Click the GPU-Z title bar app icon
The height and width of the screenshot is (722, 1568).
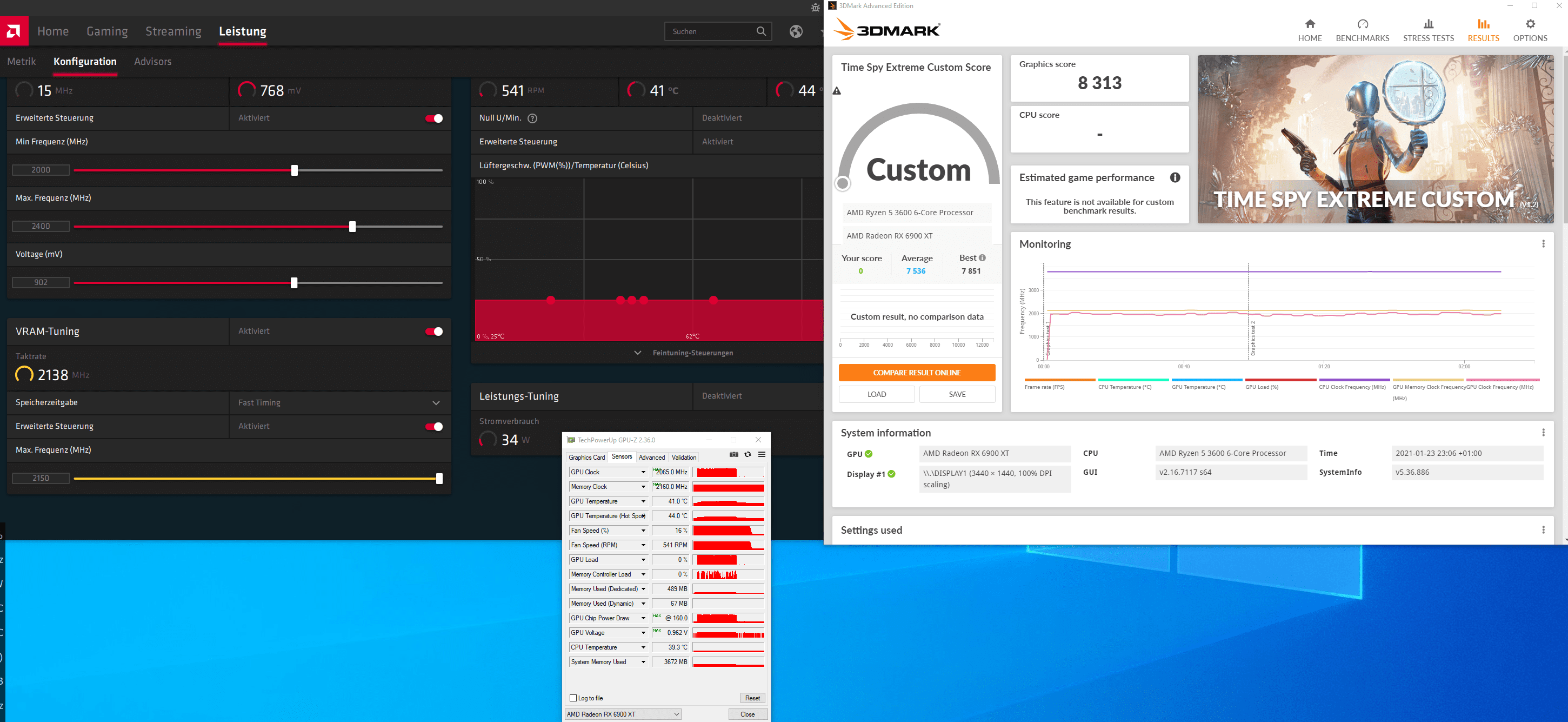(x=570, y=440)
